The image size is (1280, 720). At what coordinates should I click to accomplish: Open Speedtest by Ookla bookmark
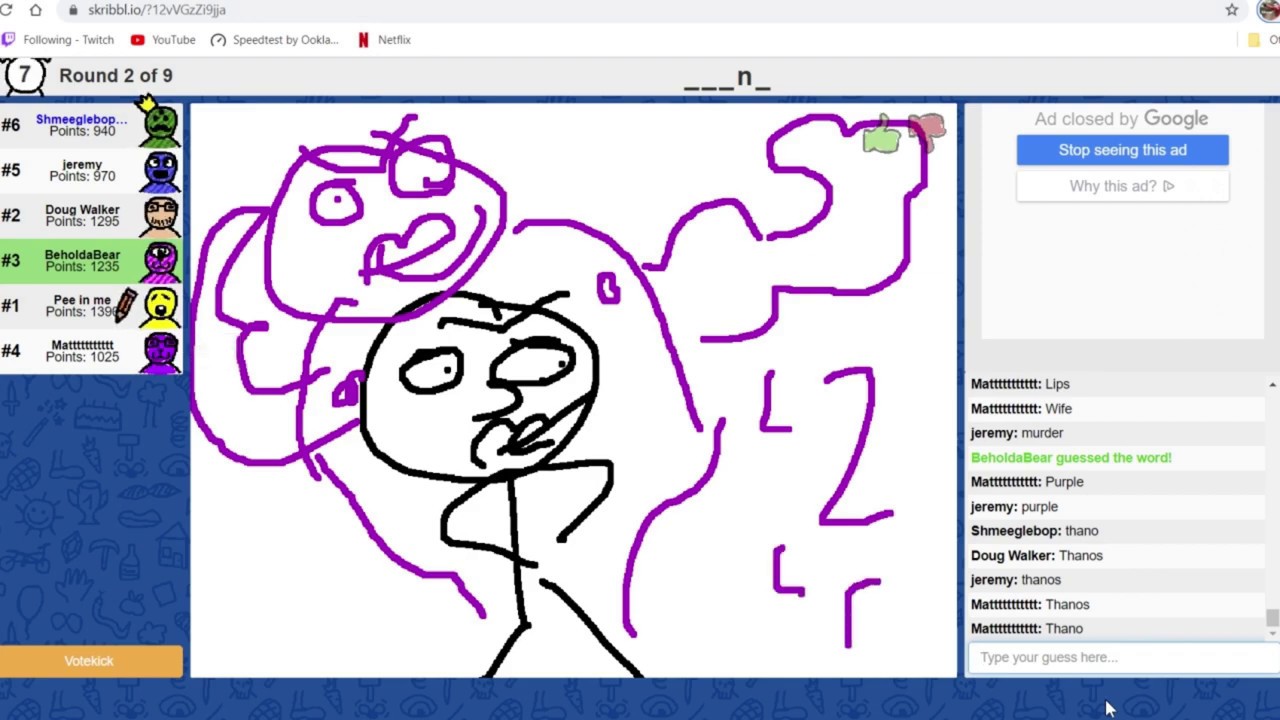coord(275,40)
